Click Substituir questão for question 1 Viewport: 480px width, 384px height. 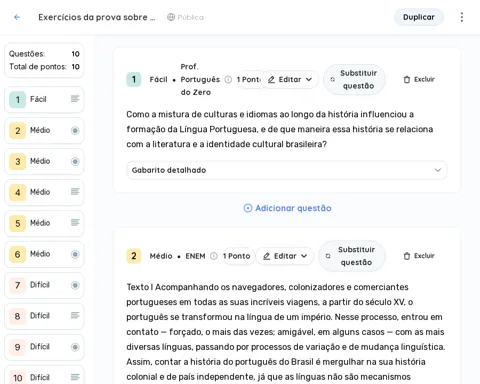pos(354,79)
